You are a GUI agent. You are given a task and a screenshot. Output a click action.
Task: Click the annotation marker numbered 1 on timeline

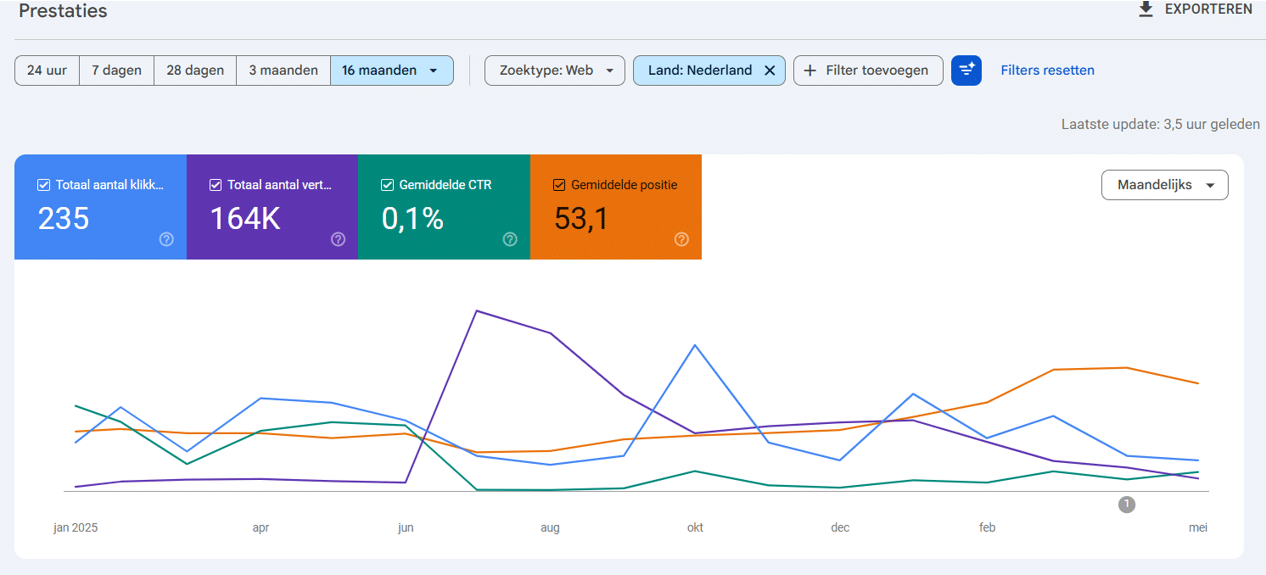1127,505
